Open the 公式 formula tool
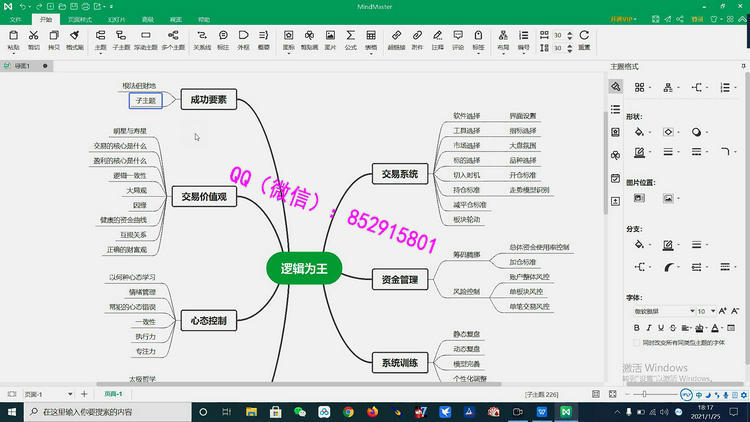This screenshot has width=750, height=422. [350, 39]
